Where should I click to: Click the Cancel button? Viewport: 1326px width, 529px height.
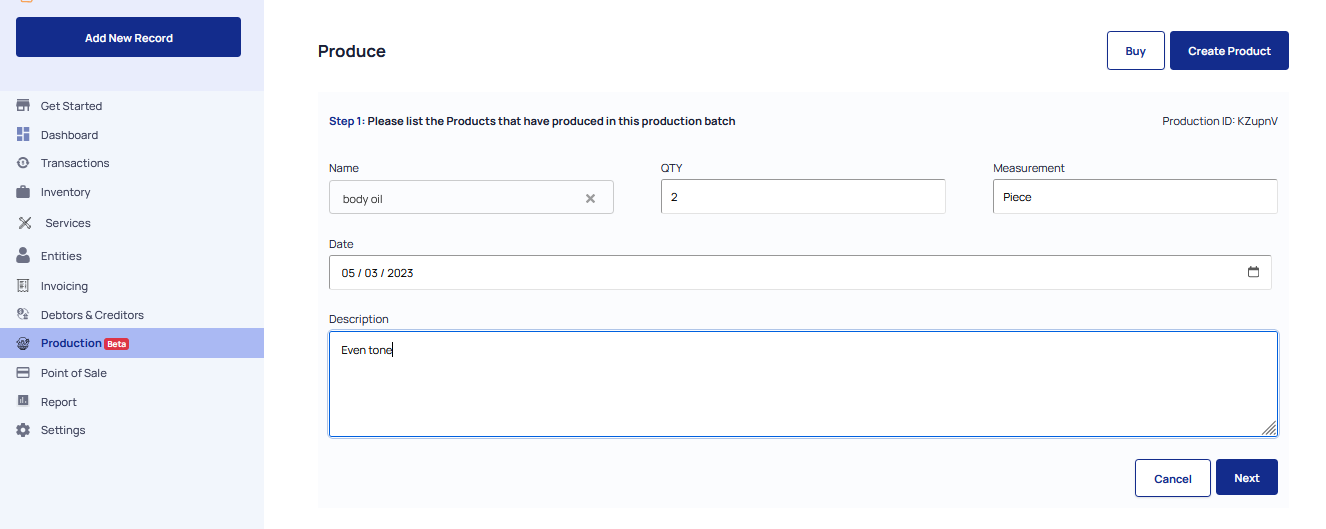(x=1173, y=478)
